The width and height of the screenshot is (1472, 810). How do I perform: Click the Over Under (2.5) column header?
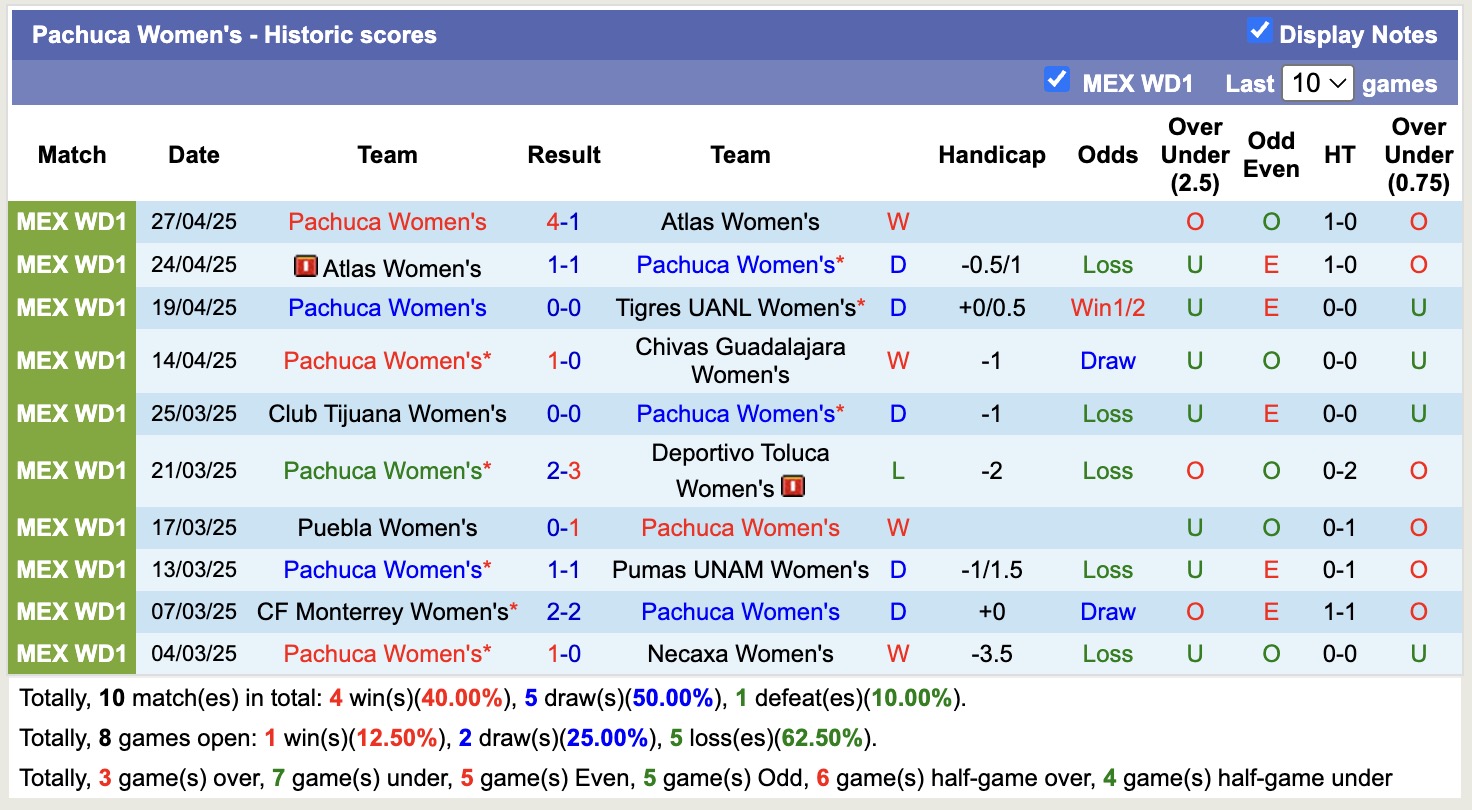click(1195, 155)
